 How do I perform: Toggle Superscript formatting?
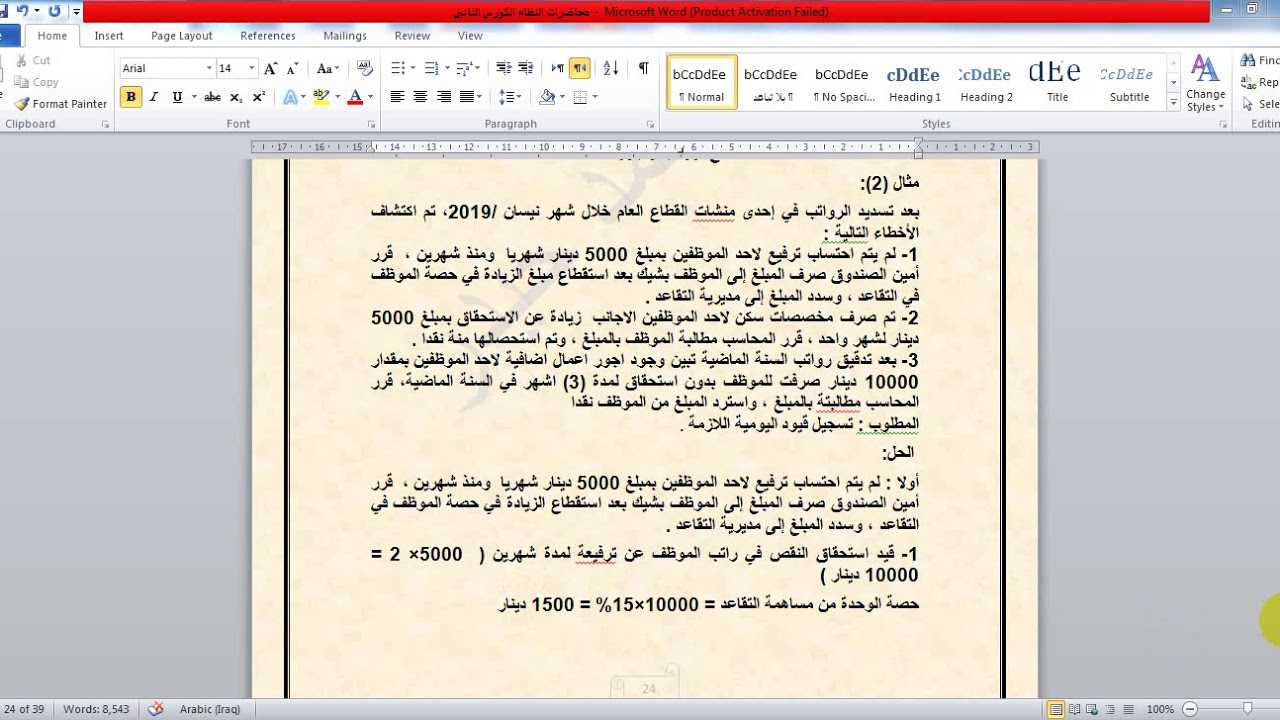click(x=259, y=97)
